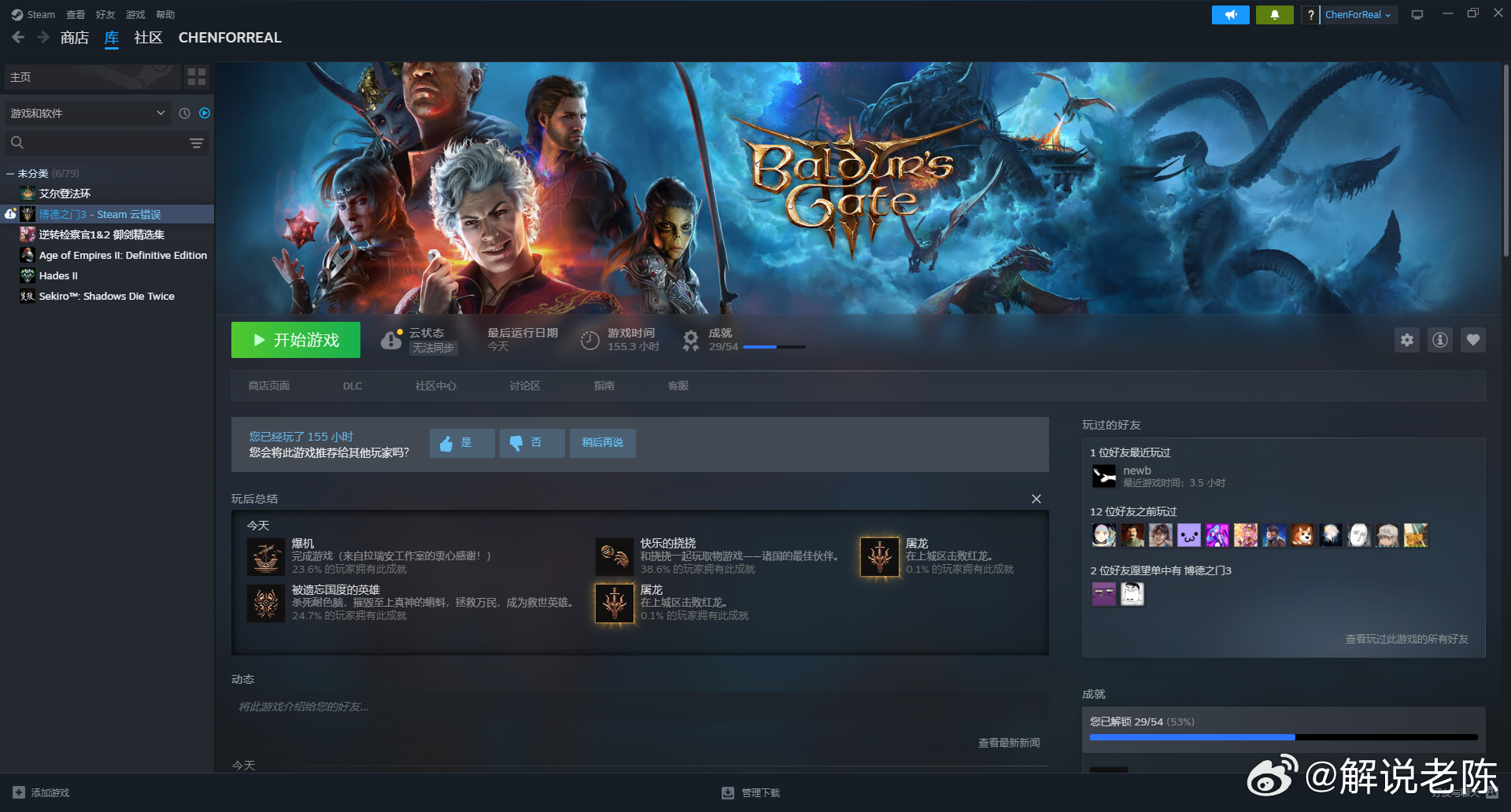Image resolution: width=1511 pixels, height=812 pixels.
Task: Go back with the left arrow
Action: pyautogui.click(x=18, y=37)
